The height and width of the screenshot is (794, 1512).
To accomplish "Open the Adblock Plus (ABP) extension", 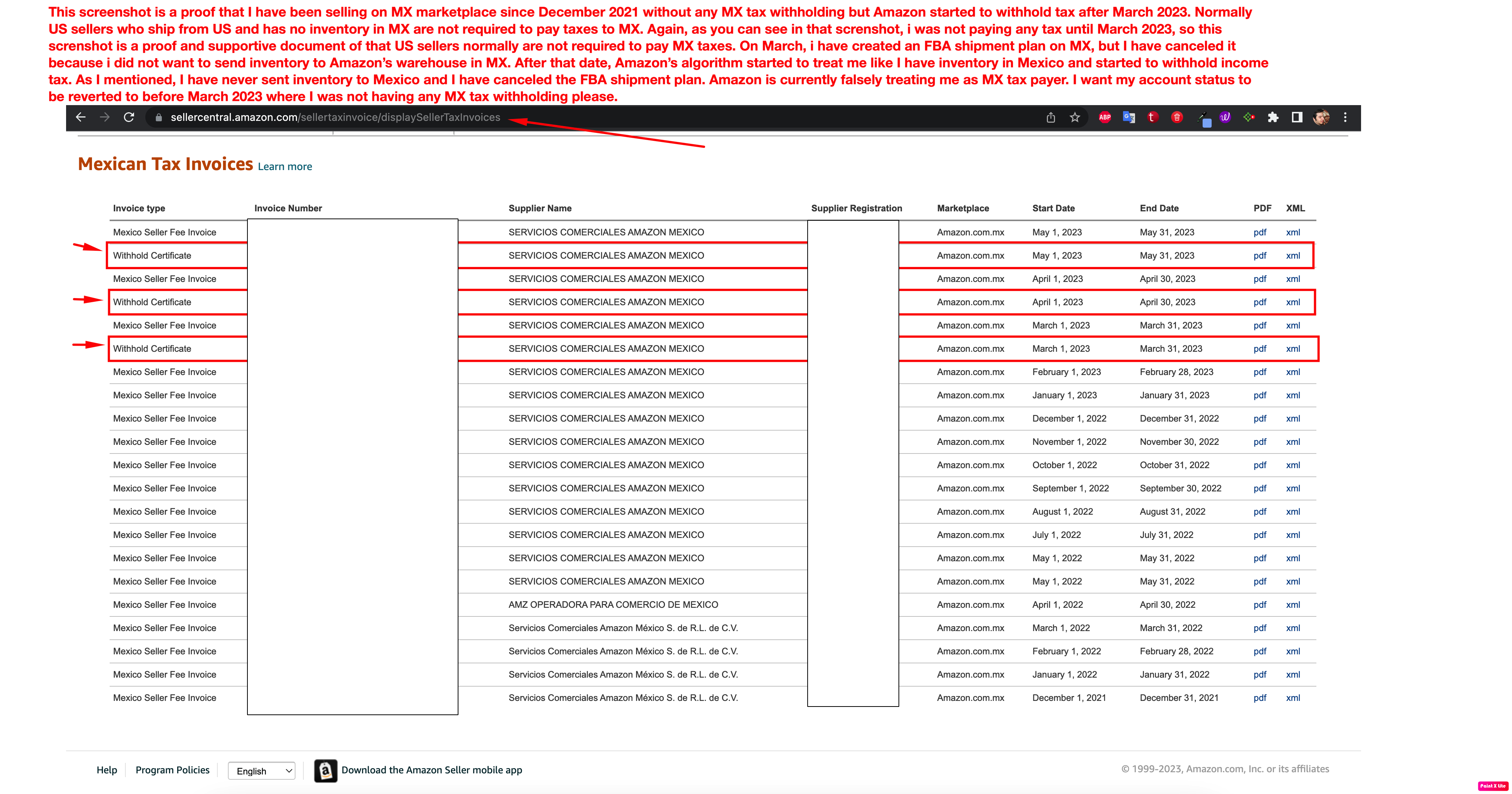I will pyautogui.click(x=1105, y=118).
